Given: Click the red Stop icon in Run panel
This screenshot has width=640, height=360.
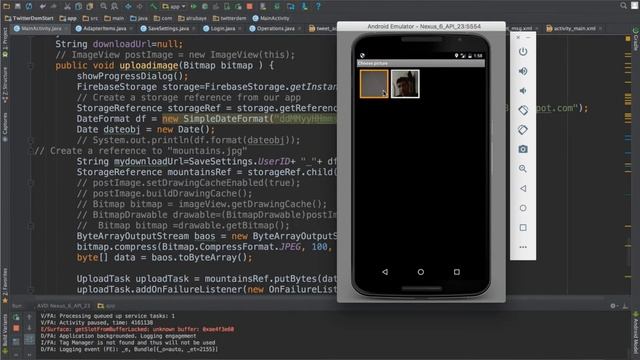Looking at the screenshot, I should click(16, 328).
